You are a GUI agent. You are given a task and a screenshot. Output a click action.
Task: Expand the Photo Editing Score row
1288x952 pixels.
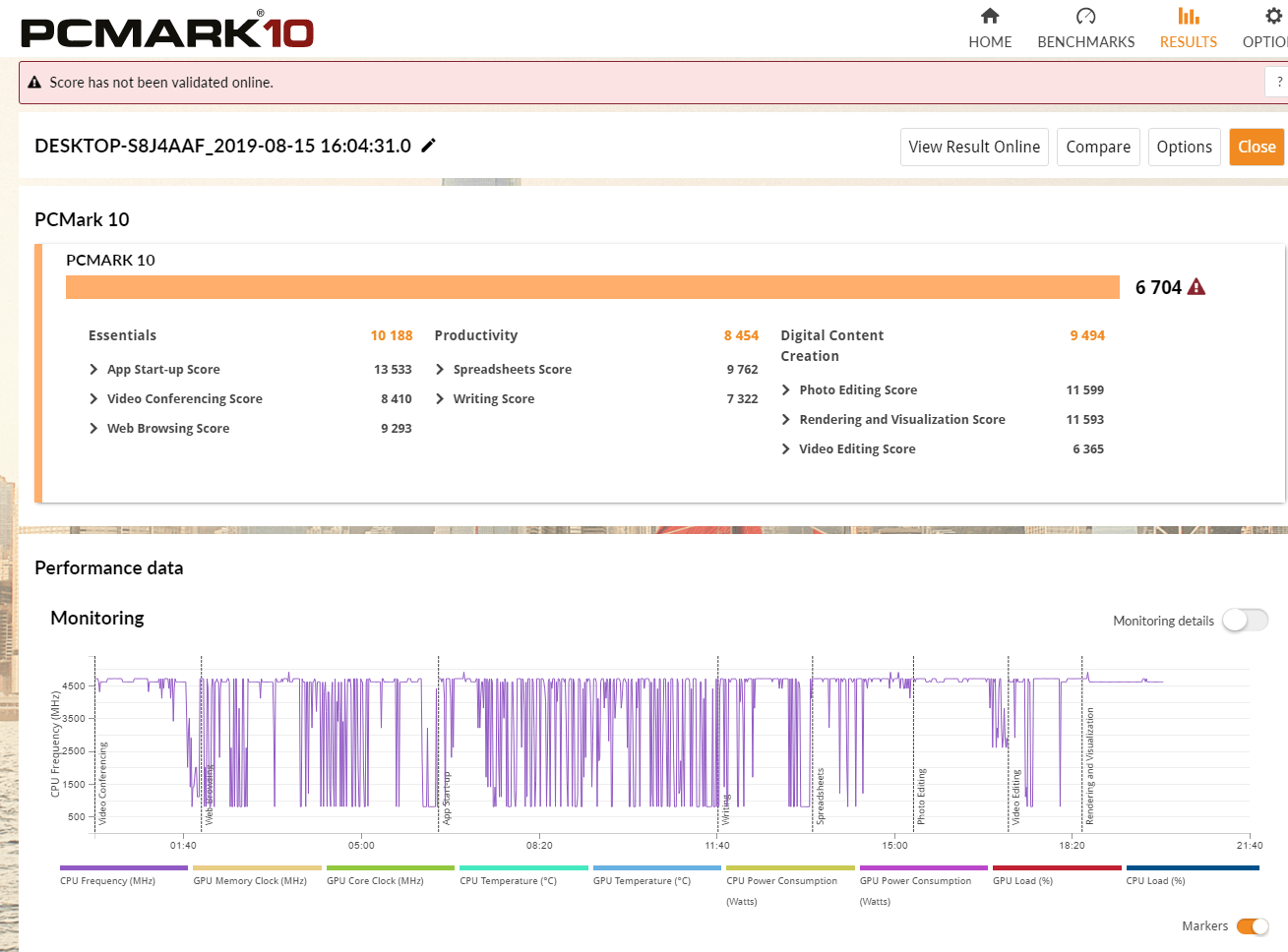(786, 390)
